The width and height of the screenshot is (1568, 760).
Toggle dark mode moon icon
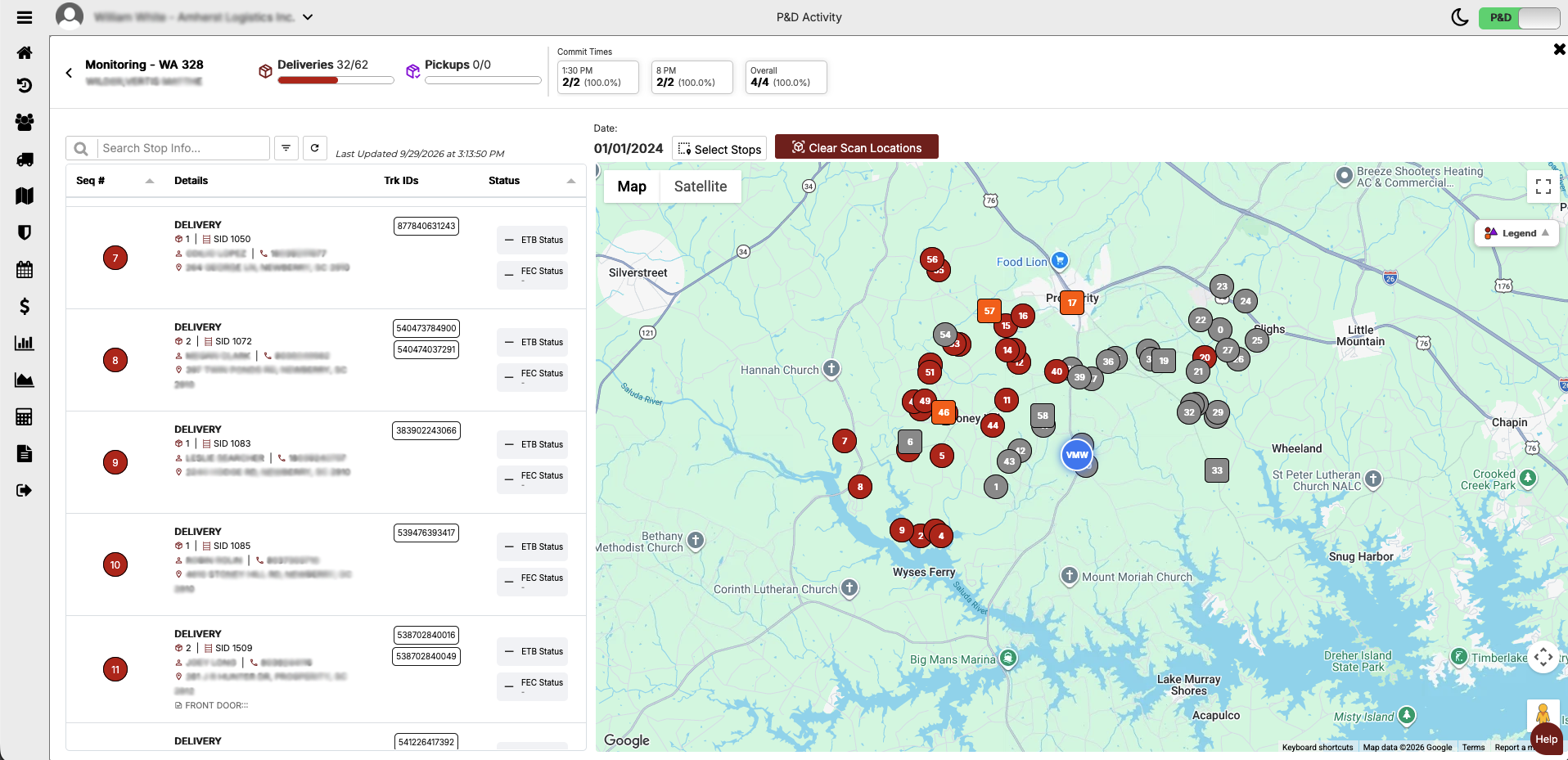1459,17
